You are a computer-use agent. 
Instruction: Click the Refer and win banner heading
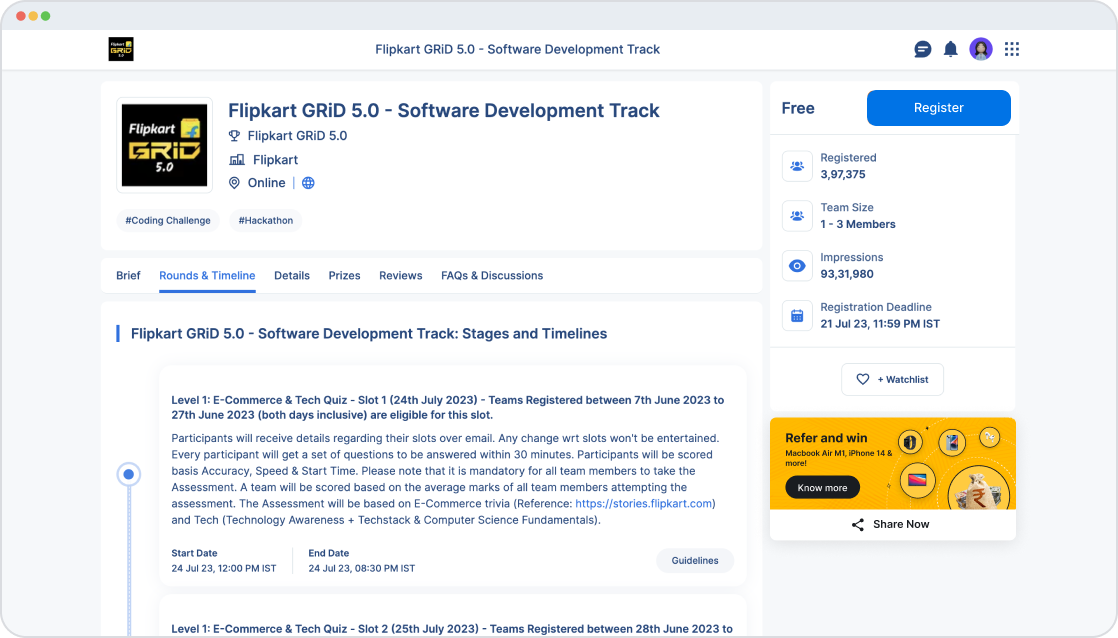[826, 438]
